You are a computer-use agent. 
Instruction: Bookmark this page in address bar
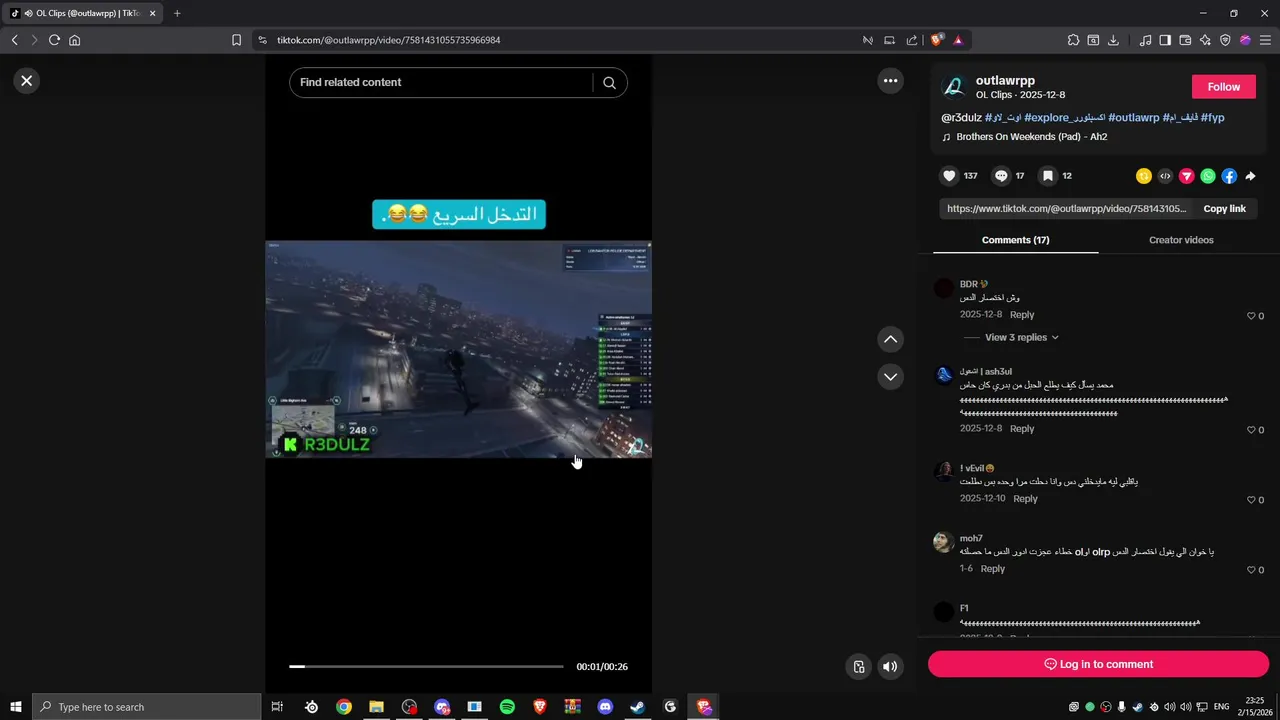coord(236,40)
